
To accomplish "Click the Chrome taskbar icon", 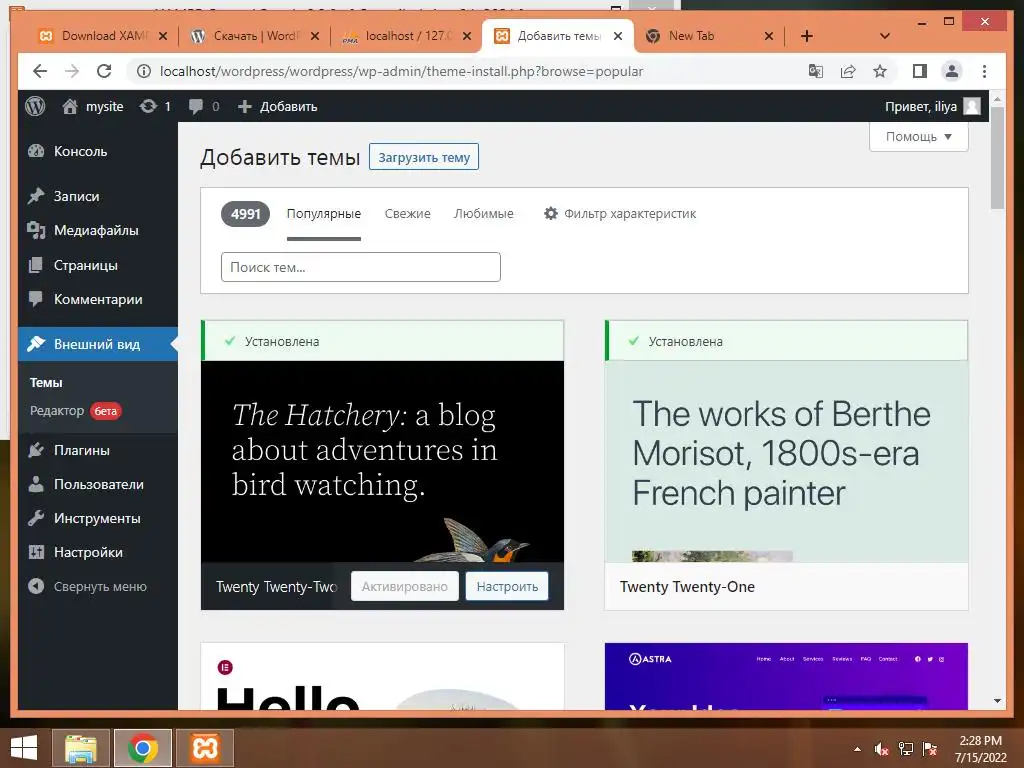I will 142,748.
